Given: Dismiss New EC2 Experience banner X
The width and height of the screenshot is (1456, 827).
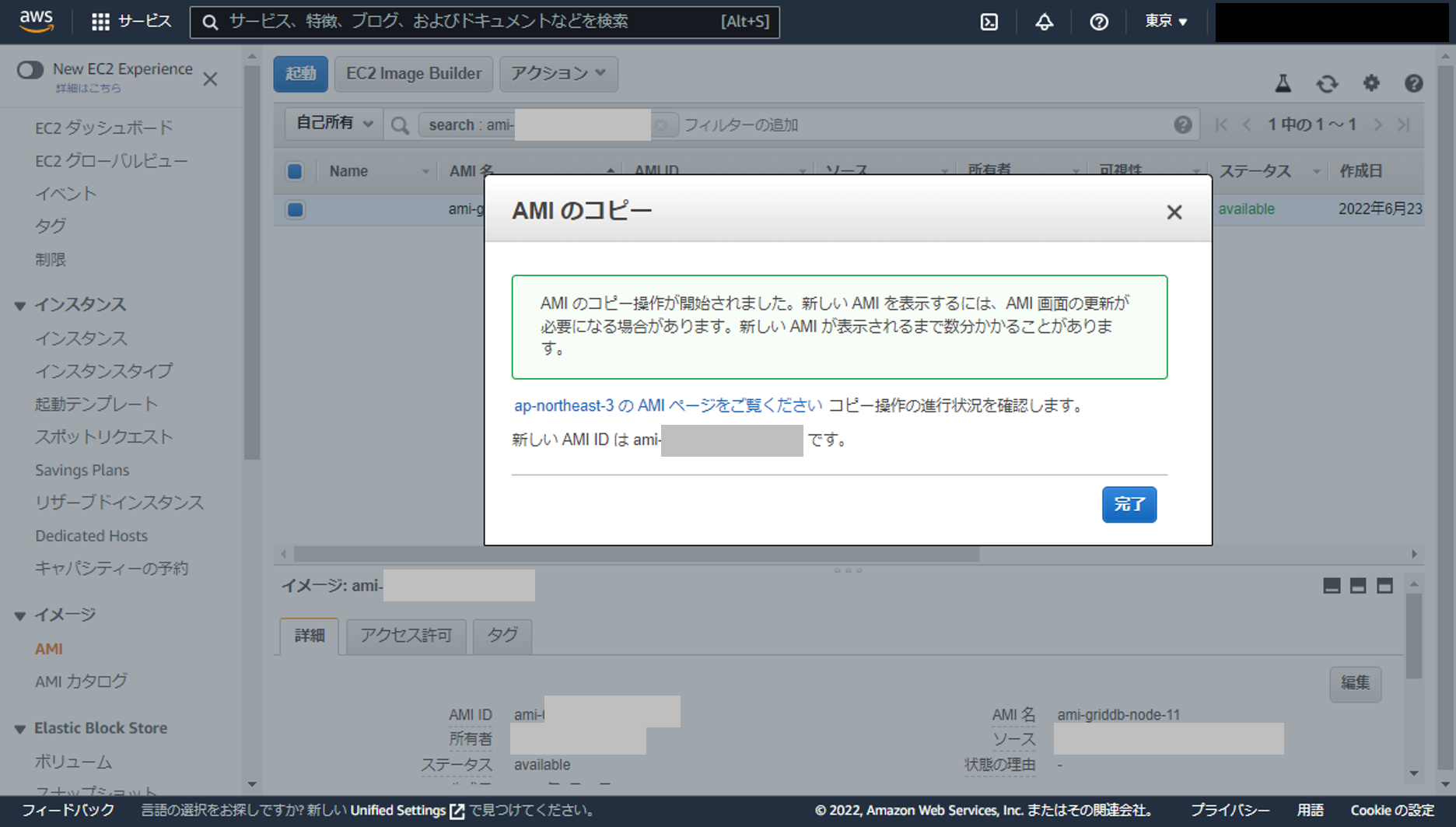Looking at the screenshot, I should [x=210, y=79].
